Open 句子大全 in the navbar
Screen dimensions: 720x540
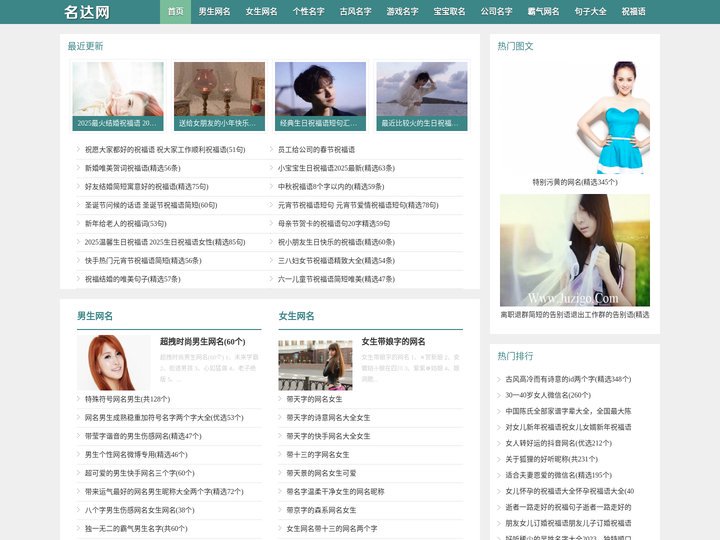pos(591,11)
